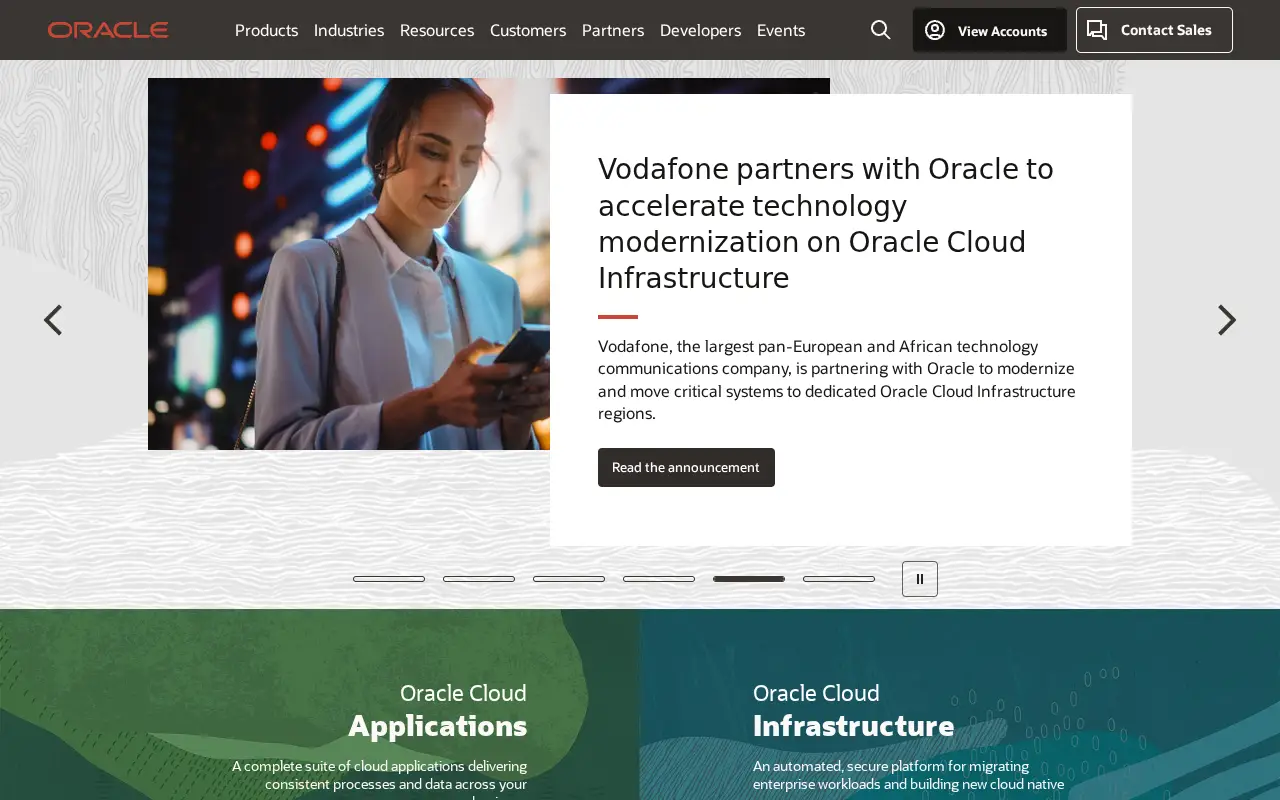Open the site search magnifier icon
Viewport: 1280px width, 800px height.
880,30
